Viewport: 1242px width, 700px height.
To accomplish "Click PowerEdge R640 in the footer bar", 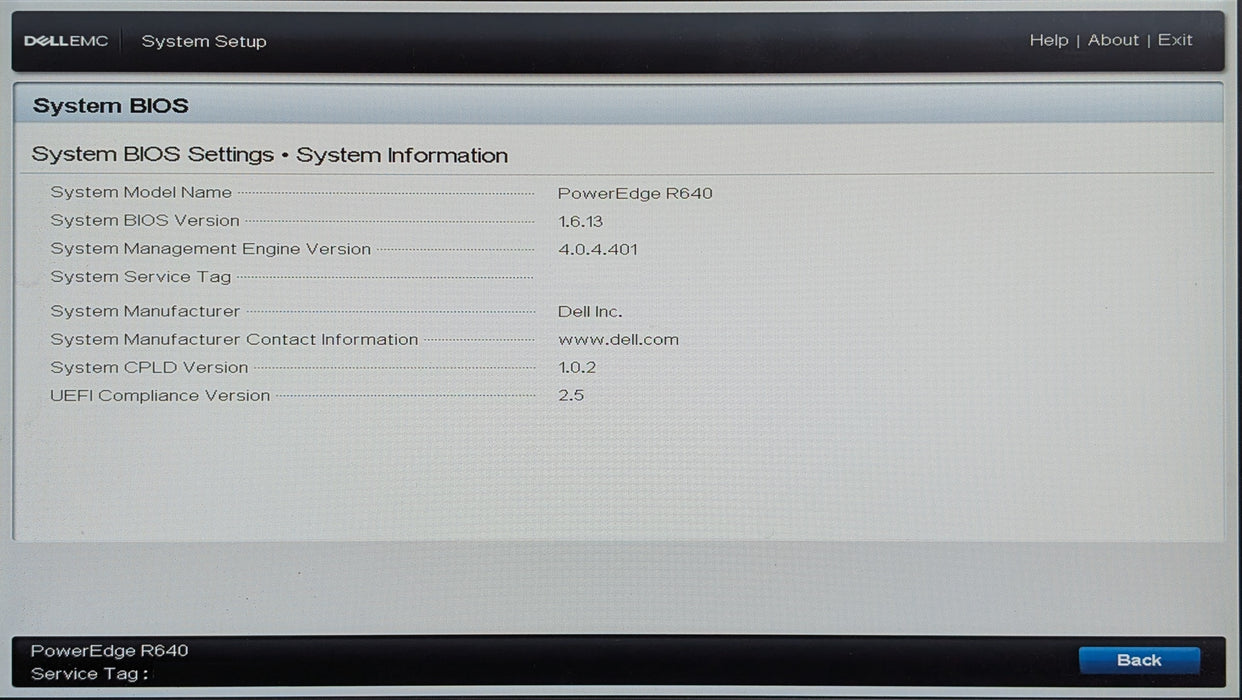I will click(109, 651).
